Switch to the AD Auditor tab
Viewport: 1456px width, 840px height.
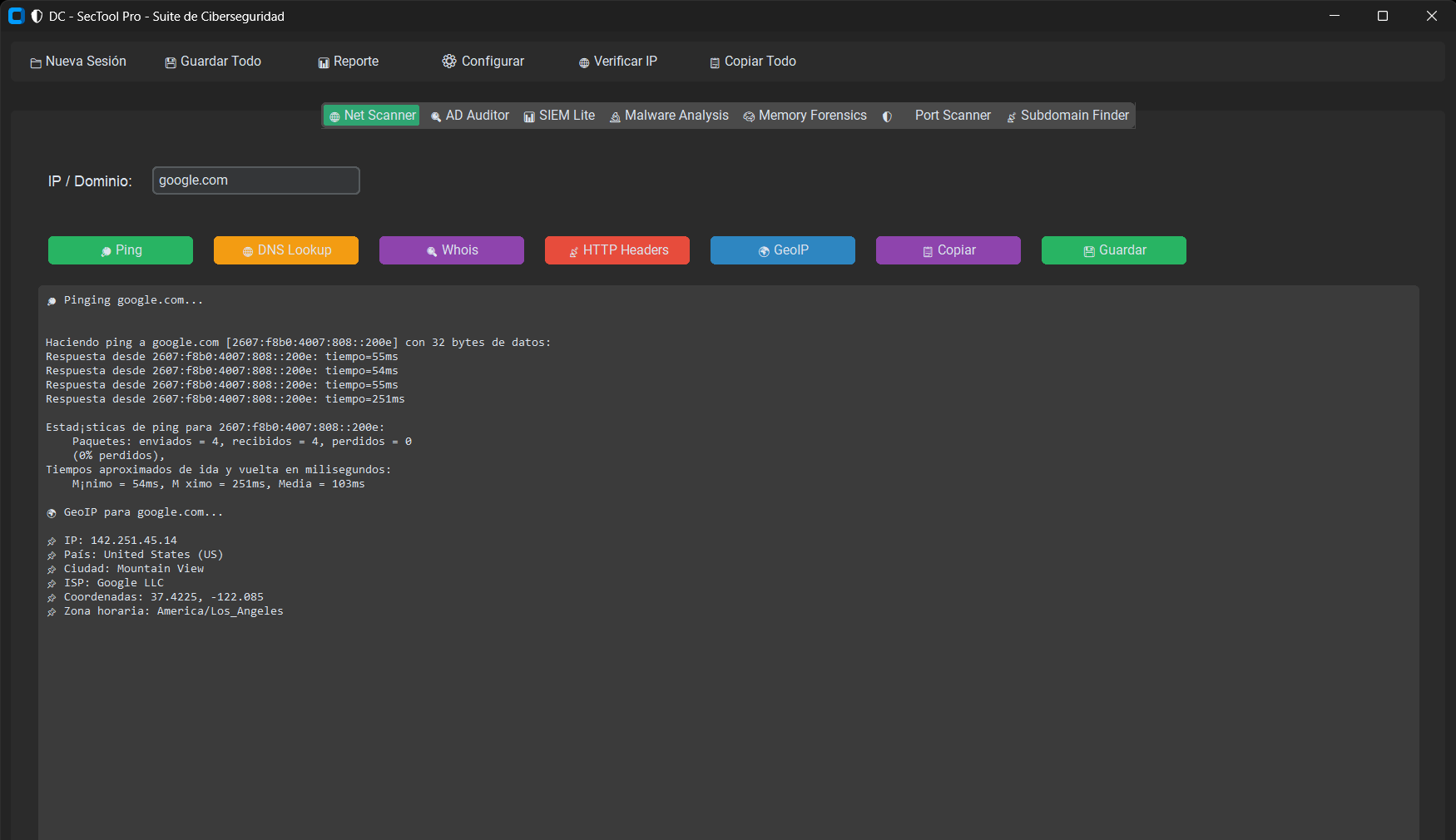pos(469,116)
